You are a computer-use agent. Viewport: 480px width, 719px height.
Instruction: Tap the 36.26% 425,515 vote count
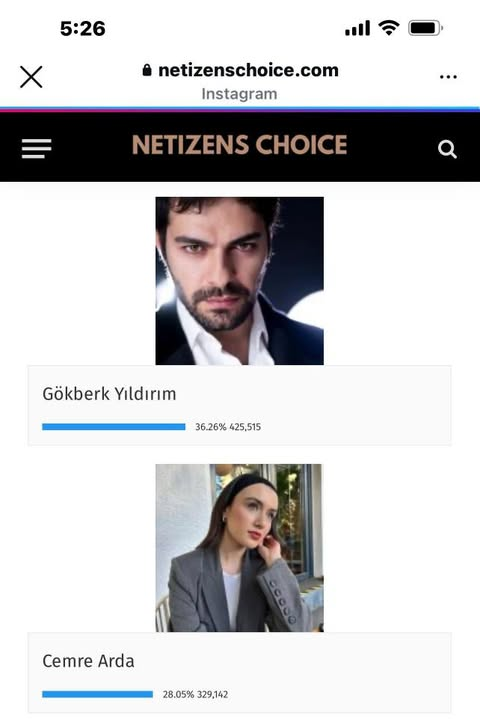pos(228,427)
